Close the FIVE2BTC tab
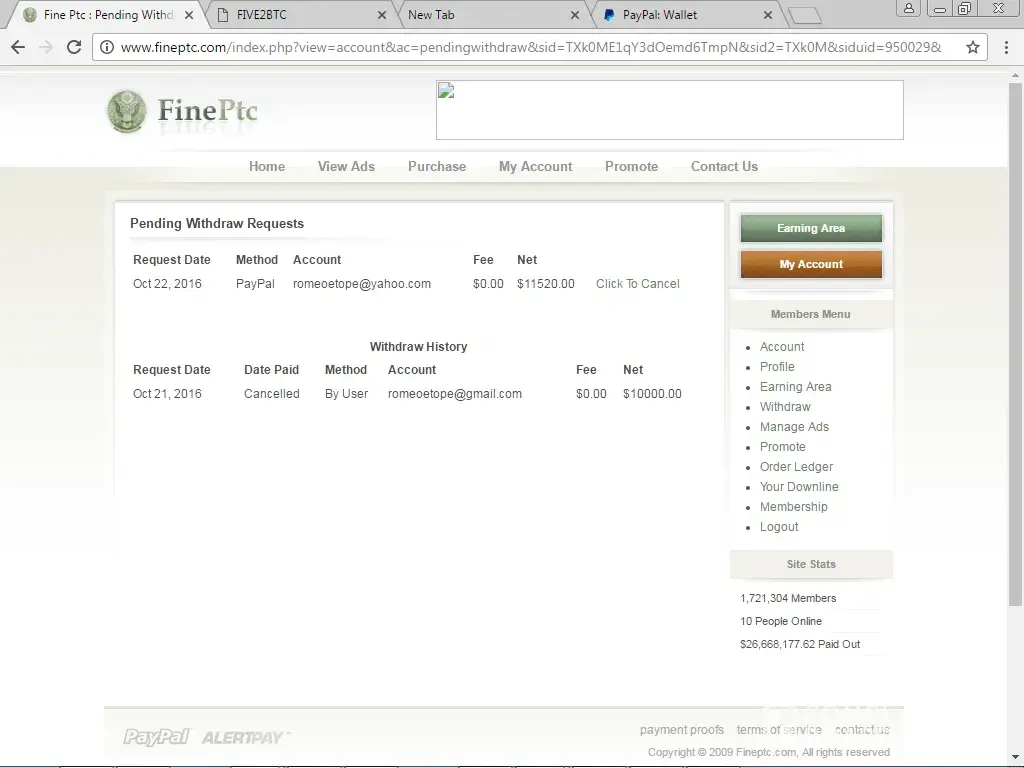Screen dimensions: 1024x768 pyautogui.click(x=382, y=15)
